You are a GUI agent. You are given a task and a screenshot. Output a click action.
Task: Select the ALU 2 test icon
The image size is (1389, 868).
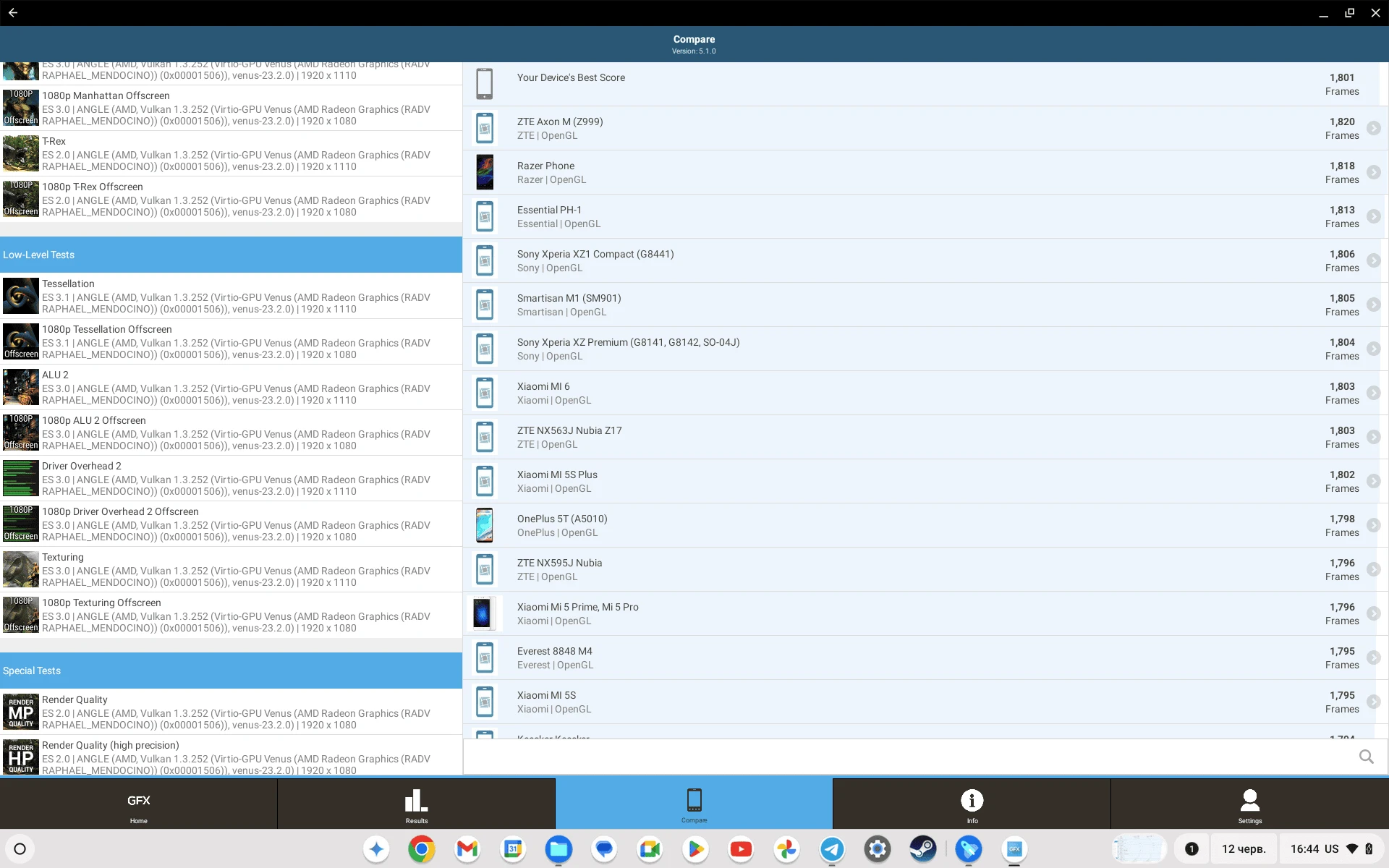click(21, 387)
